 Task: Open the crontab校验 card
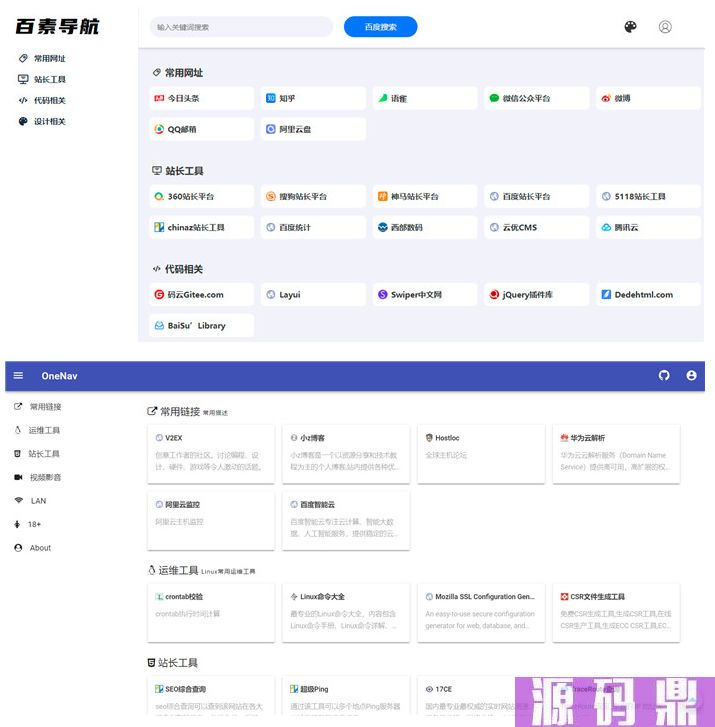pos(211,613)
